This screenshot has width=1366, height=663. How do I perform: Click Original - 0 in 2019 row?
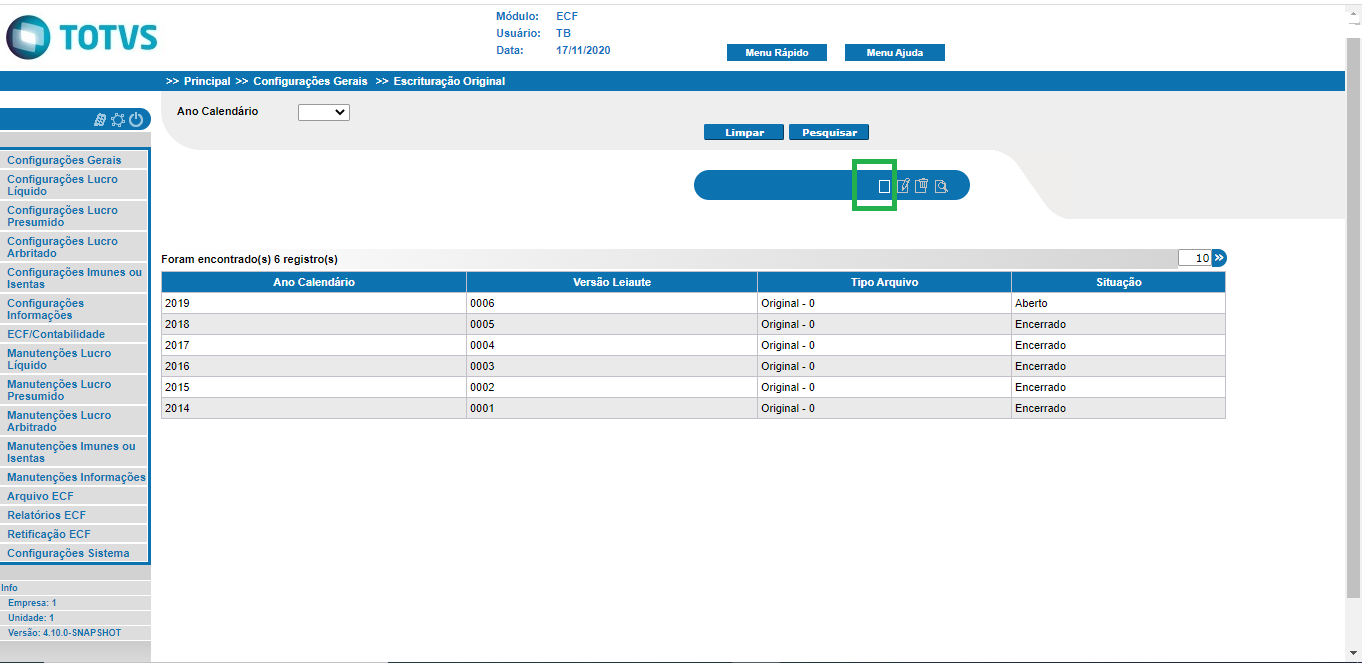click(x=884, y=303)
